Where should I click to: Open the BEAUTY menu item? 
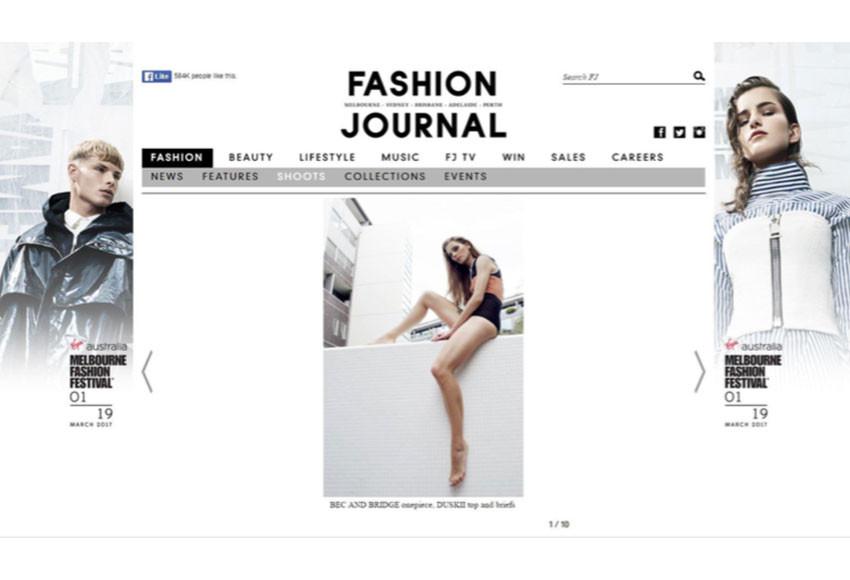pos(250,157)
